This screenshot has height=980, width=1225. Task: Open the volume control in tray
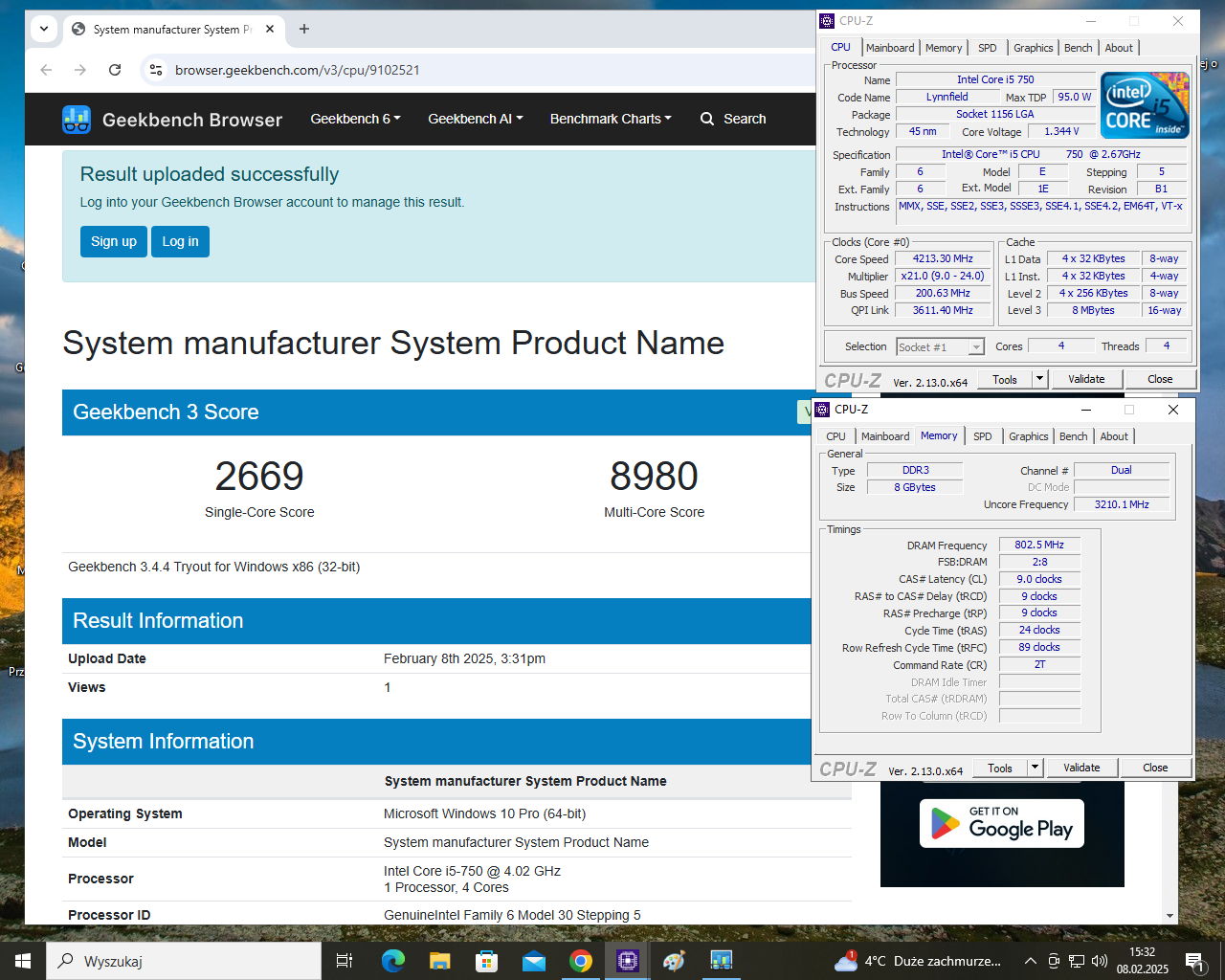[x=1099, y=961]
